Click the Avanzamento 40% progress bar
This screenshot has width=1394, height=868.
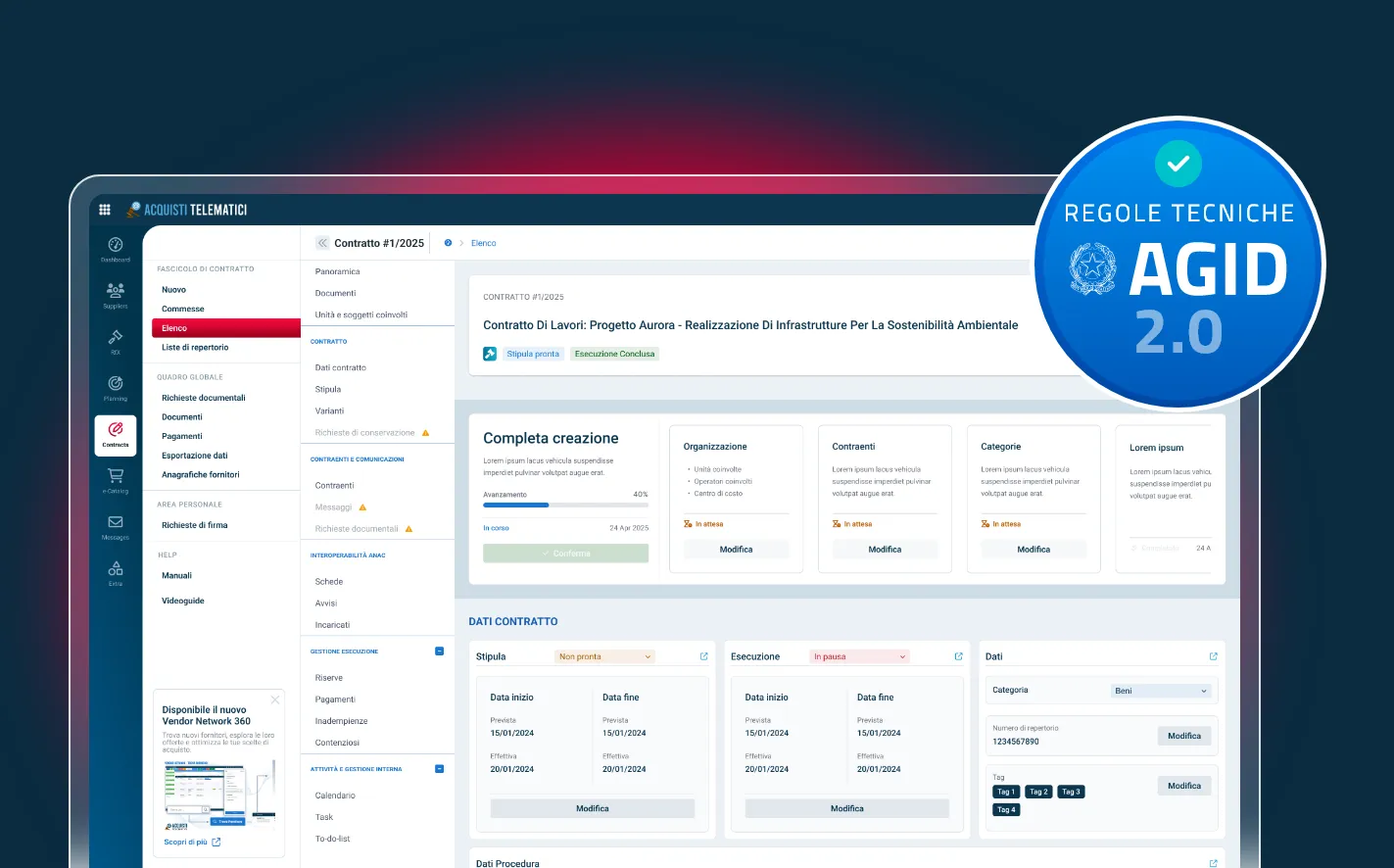click(566, 506)
